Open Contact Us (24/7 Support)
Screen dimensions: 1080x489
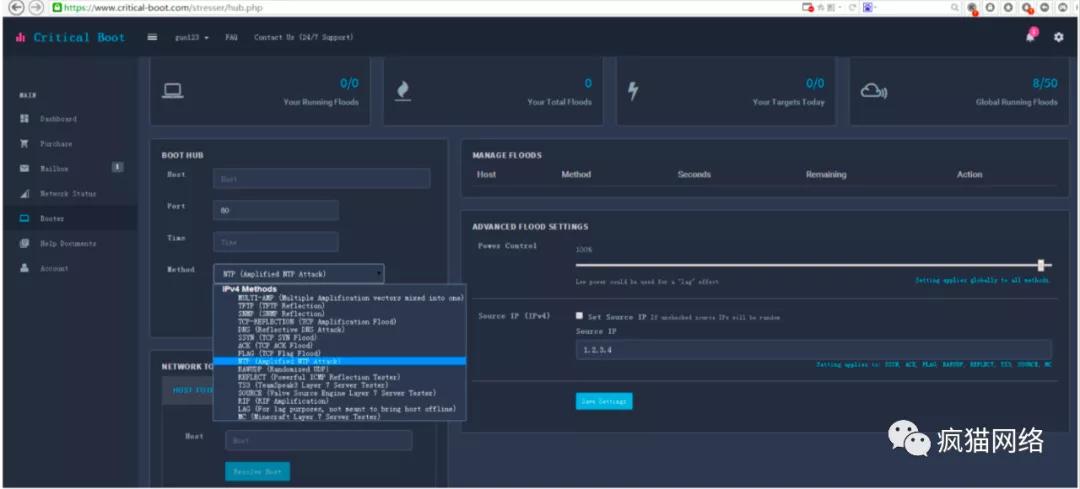tap(303, 38)
